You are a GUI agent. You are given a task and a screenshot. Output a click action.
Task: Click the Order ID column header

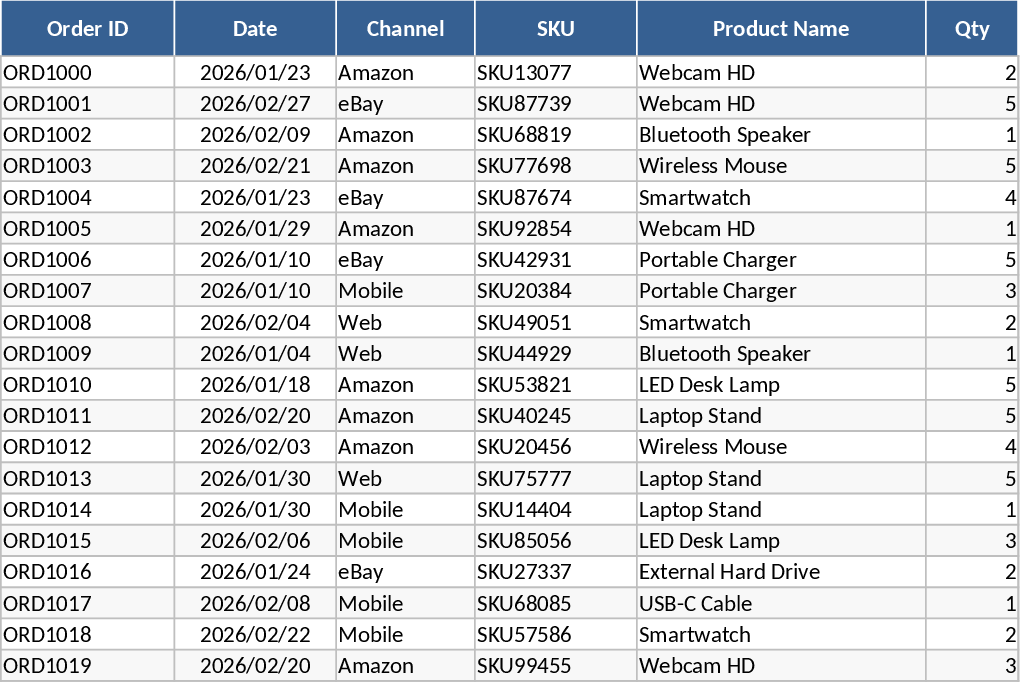click(x=88, y=29)
